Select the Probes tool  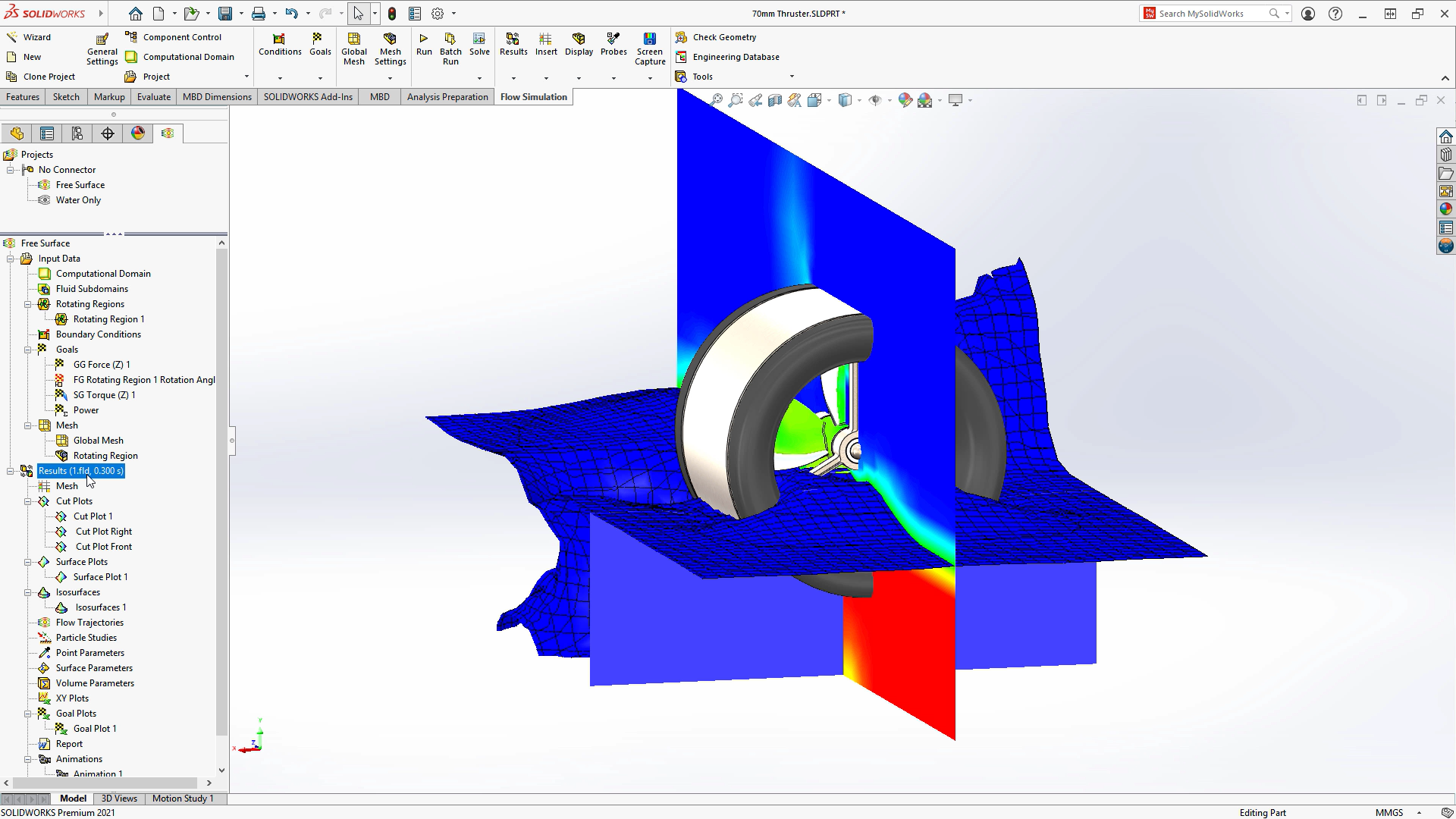[x=613, y=47]
